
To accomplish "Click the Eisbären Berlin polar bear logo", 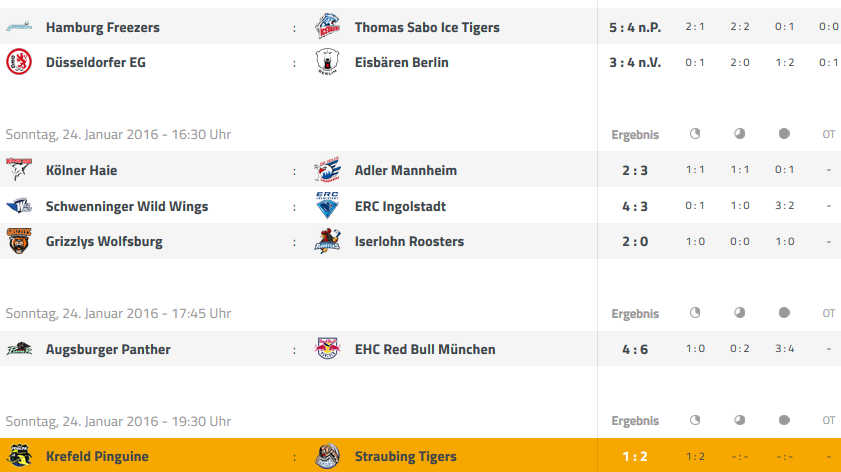I will (327, 62).
